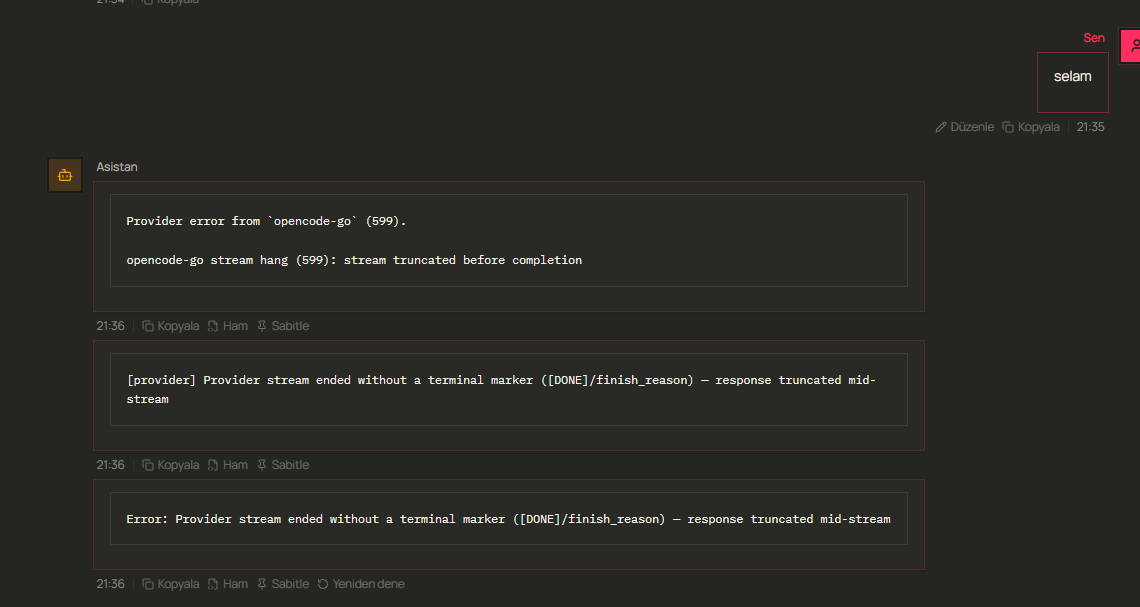Viewport: 1140px width, 607px height.
Task: Click the '[provider] Provider stream ended' text
Action: (501, 389)
